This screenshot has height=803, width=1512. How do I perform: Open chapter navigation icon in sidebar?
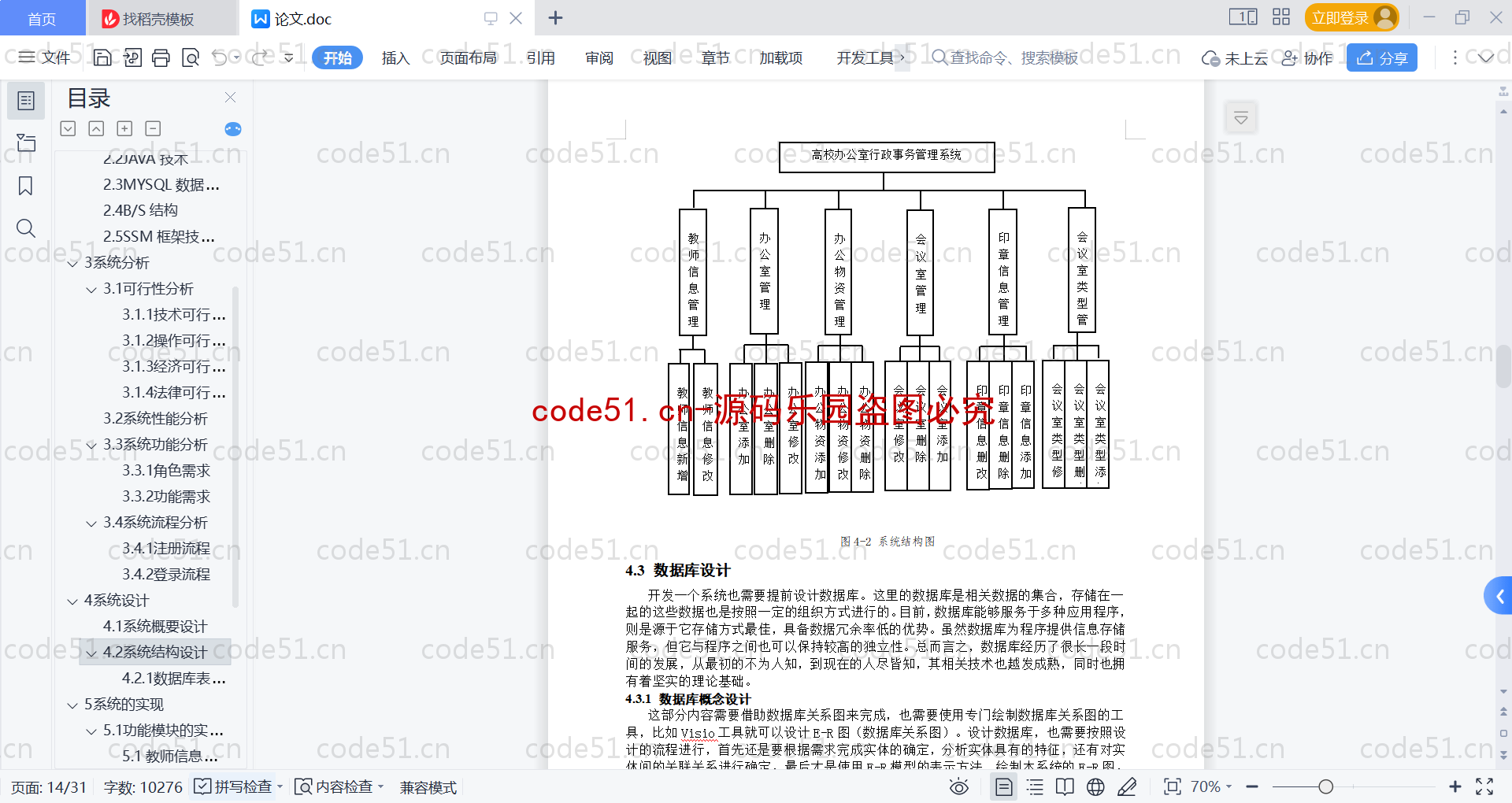[26, 142]
